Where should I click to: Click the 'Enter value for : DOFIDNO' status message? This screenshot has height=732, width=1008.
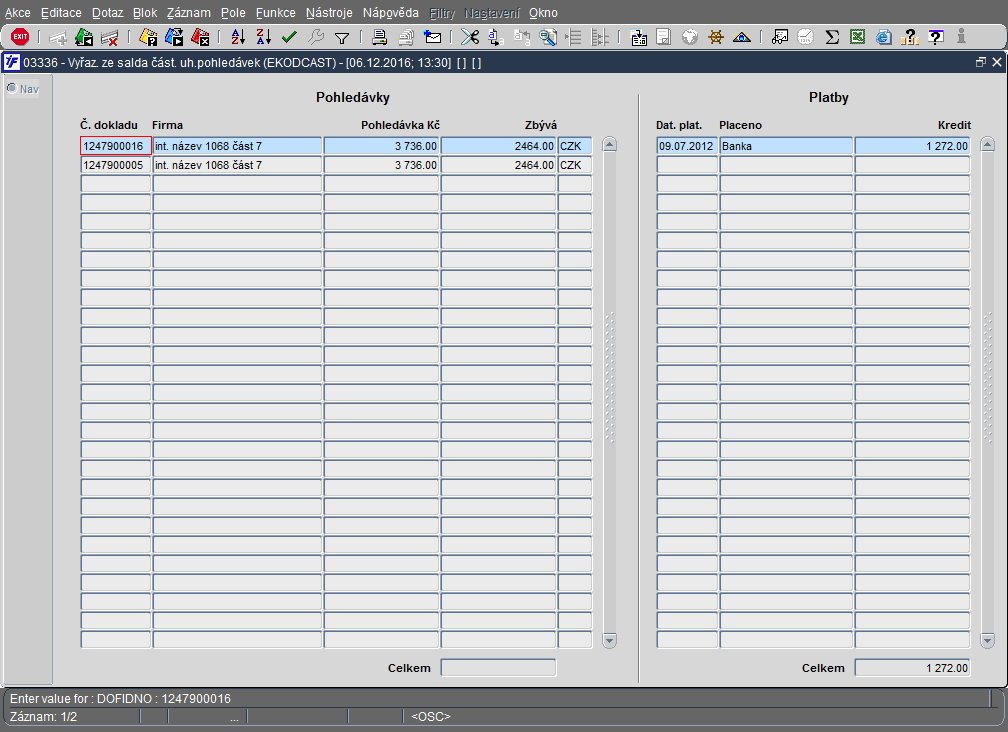click(120, 699)
